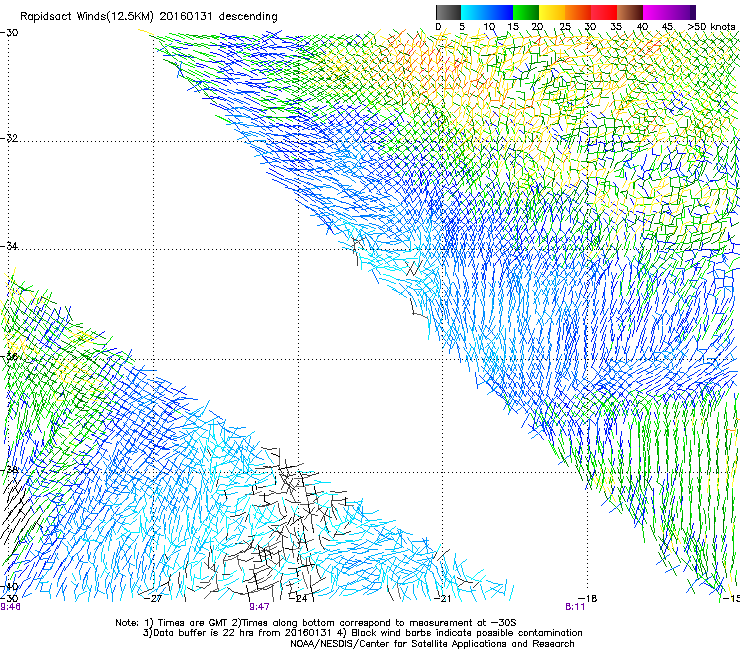This screenshot has width=740, height=650.
Task: Click the '-21' longitude axis label
Action: click(442, 598)
